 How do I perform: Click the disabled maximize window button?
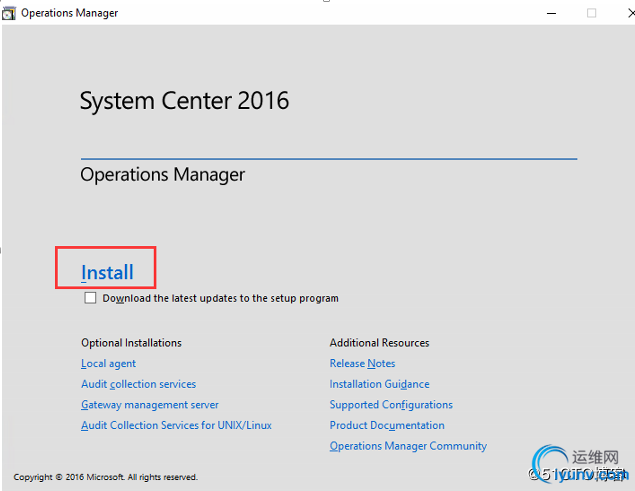[591, 13]
